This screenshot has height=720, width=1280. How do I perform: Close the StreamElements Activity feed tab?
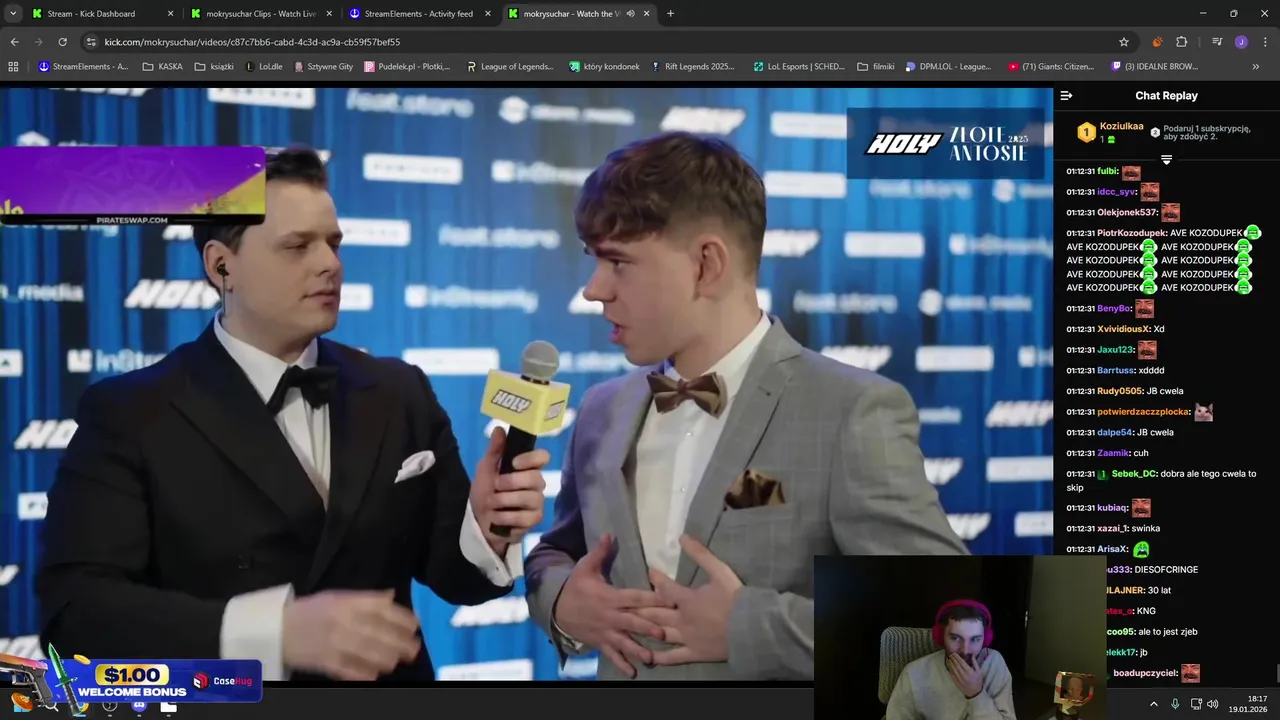click(x=488, y=14)
